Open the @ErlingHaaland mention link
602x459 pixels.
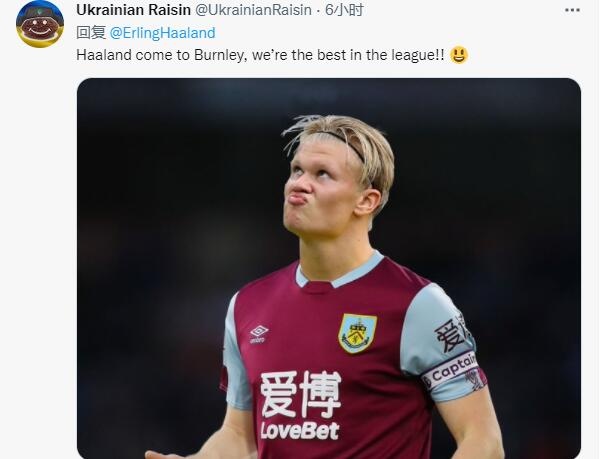162,33
